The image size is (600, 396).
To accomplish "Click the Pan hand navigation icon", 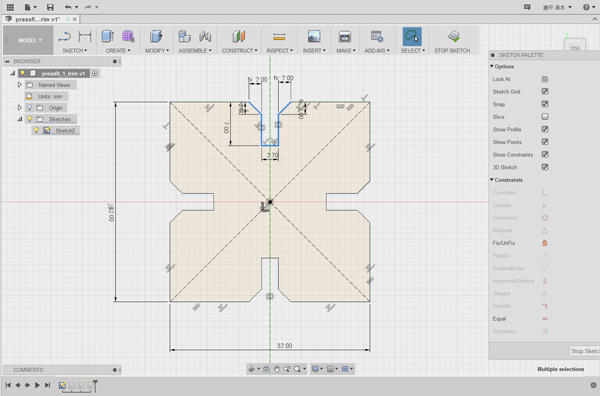I will pos(276,369).
